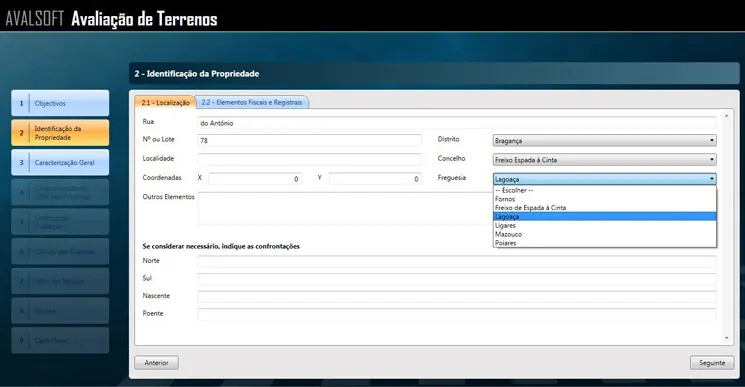745x387 pixels.
Task: Click the Norte confrontation field
Action: (x=457, y=262)
